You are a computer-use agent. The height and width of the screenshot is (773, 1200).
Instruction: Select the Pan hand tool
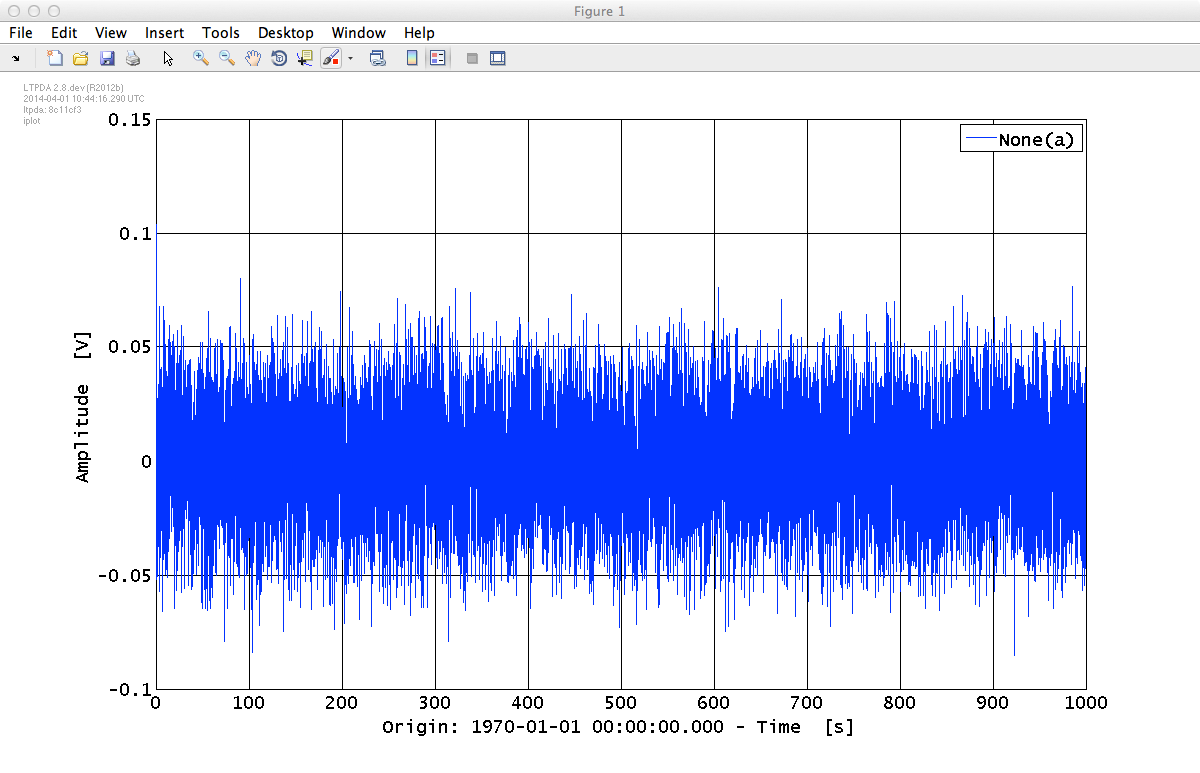(x=253, y=59)
